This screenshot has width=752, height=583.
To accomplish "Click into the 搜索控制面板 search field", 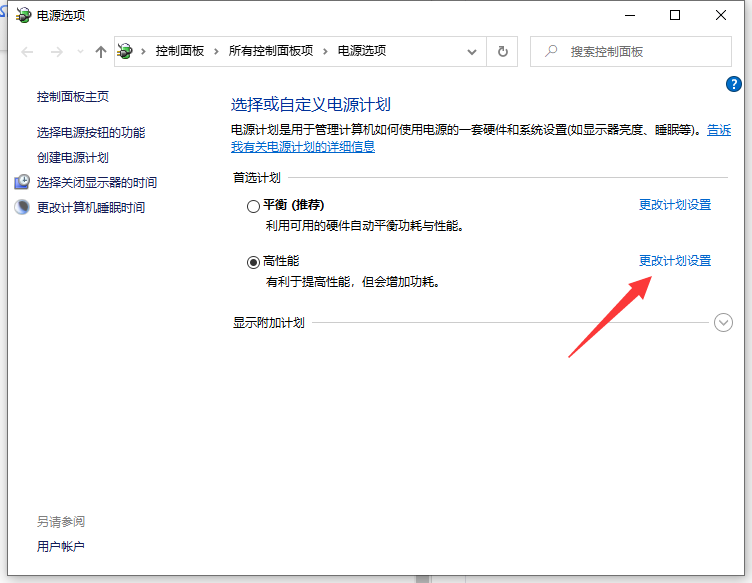I will (640, 51).
